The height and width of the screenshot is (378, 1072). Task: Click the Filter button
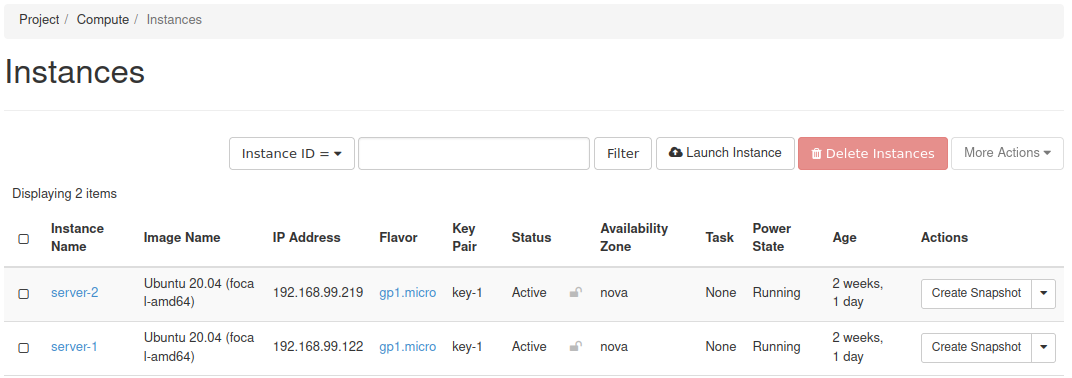click(623, 153)
